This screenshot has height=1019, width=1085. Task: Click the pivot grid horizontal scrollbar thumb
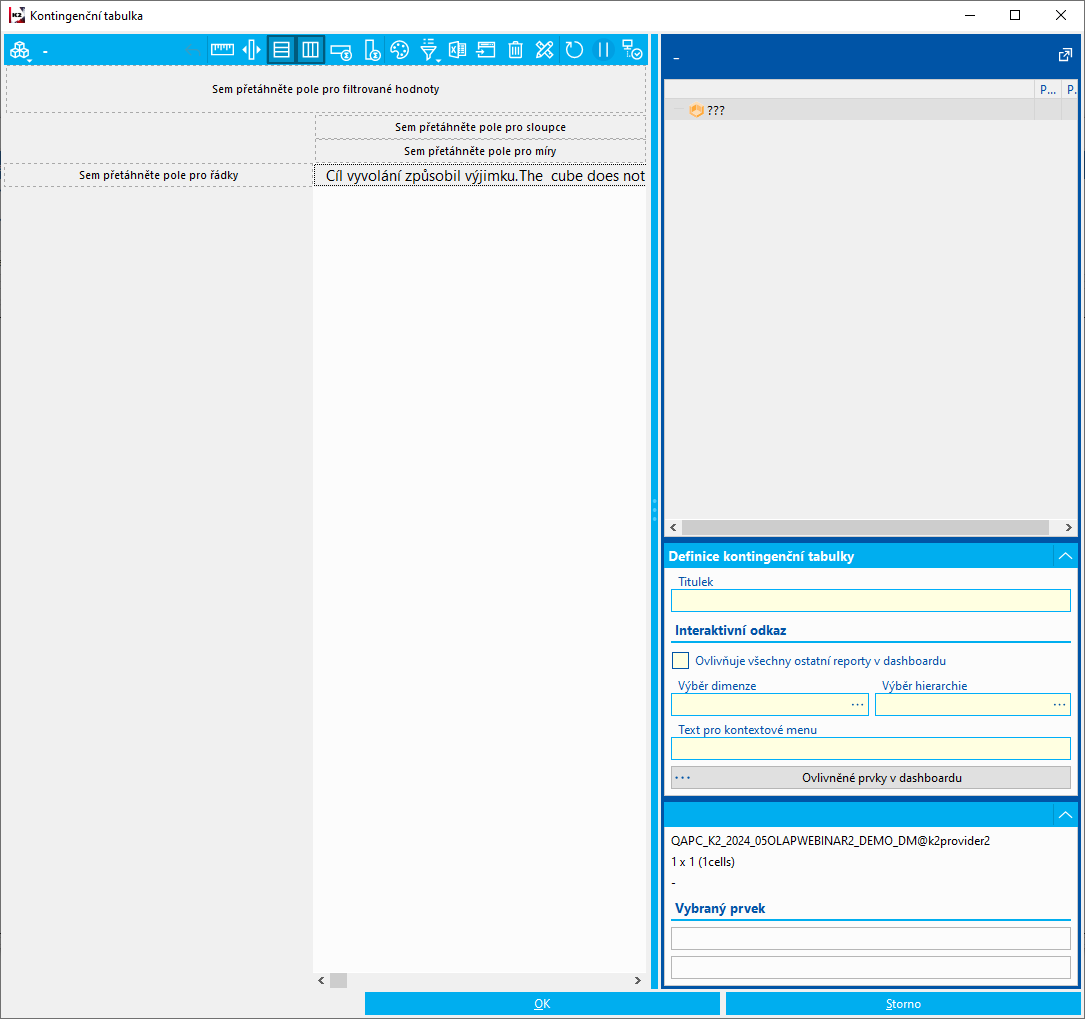tap(338, 980)
